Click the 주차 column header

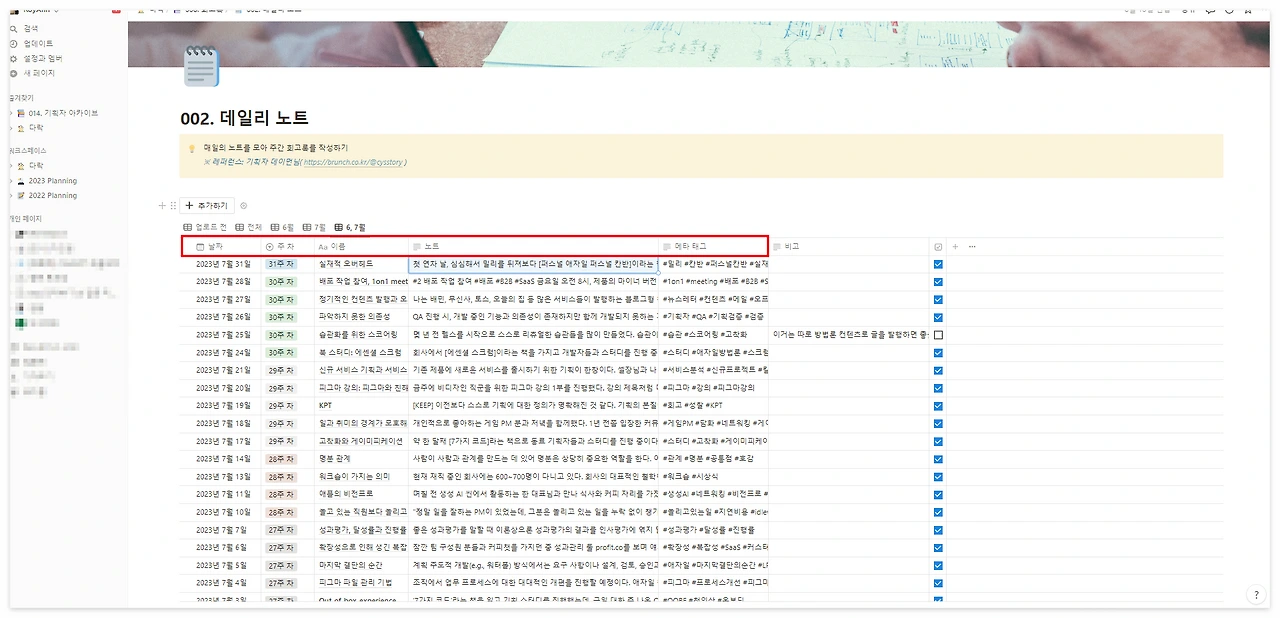coord(287,246)
